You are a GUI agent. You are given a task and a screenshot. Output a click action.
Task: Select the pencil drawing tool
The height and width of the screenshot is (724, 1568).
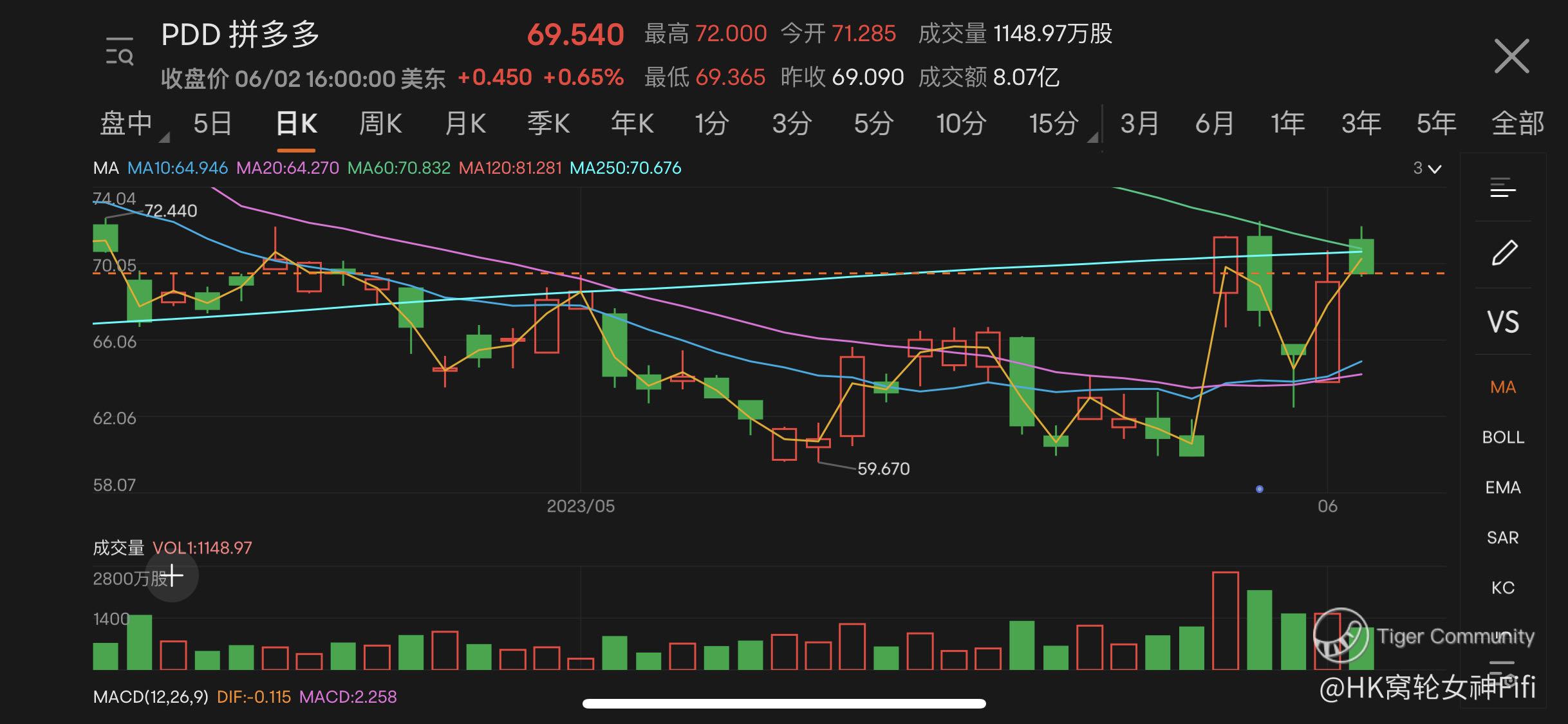[x=1504, y=253]
